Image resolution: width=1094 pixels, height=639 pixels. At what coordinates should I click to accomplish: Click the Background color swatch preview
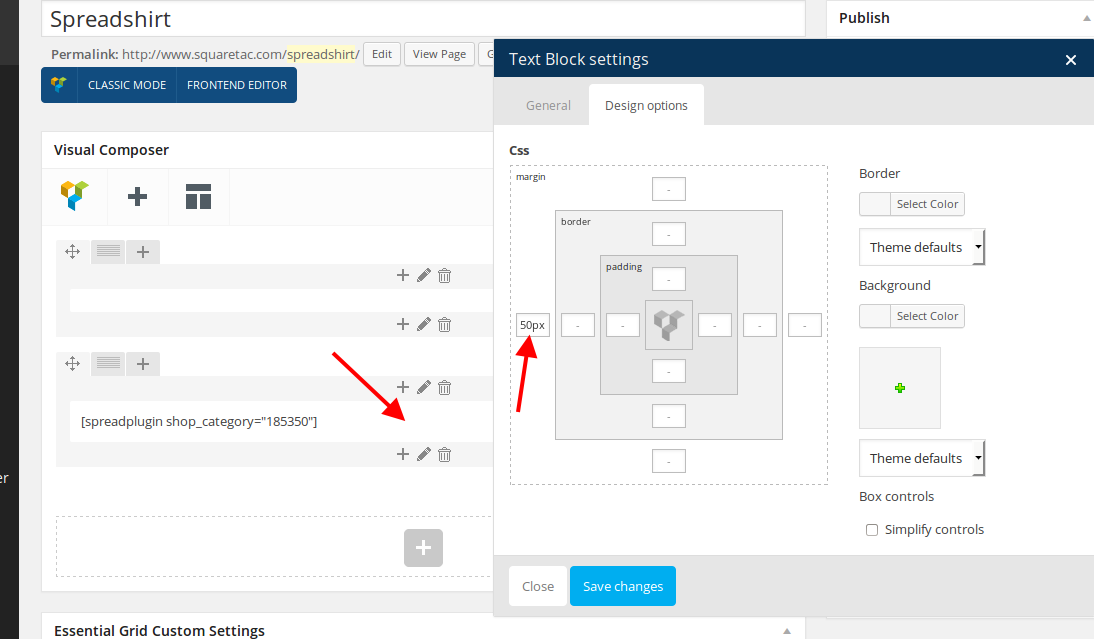click(875, 316)
